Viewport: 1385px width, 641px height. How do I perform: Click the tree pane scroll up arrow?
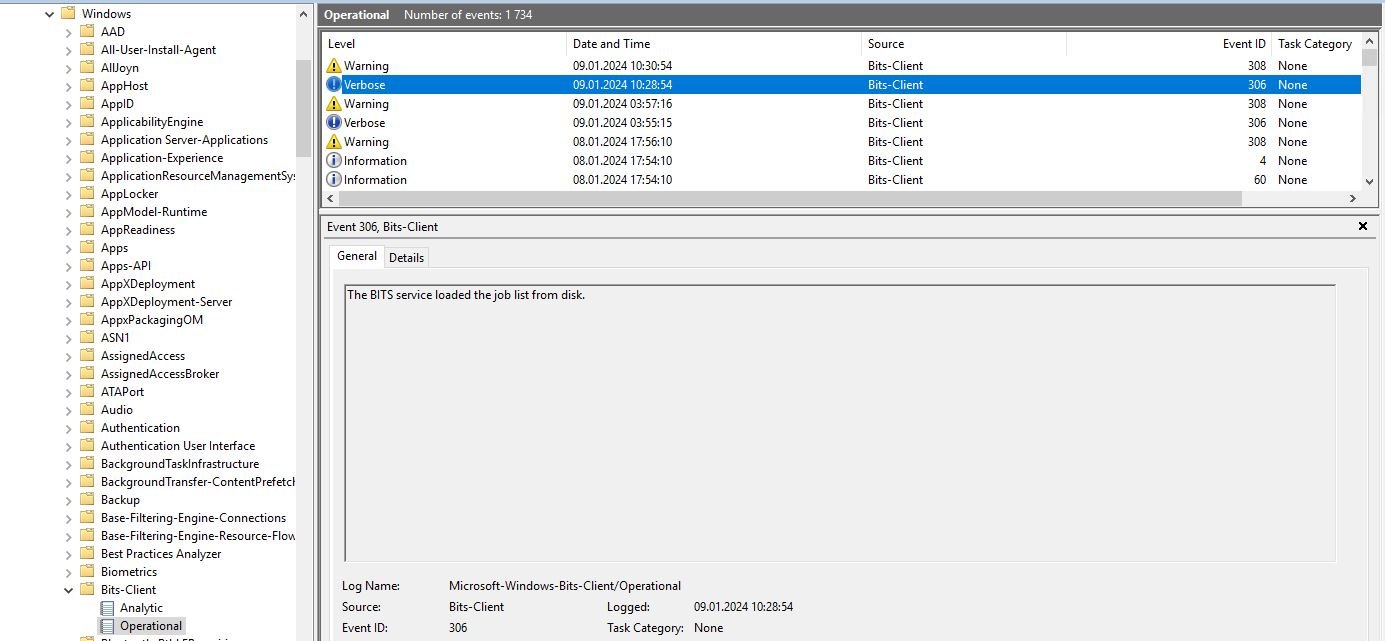pos(304,14)
